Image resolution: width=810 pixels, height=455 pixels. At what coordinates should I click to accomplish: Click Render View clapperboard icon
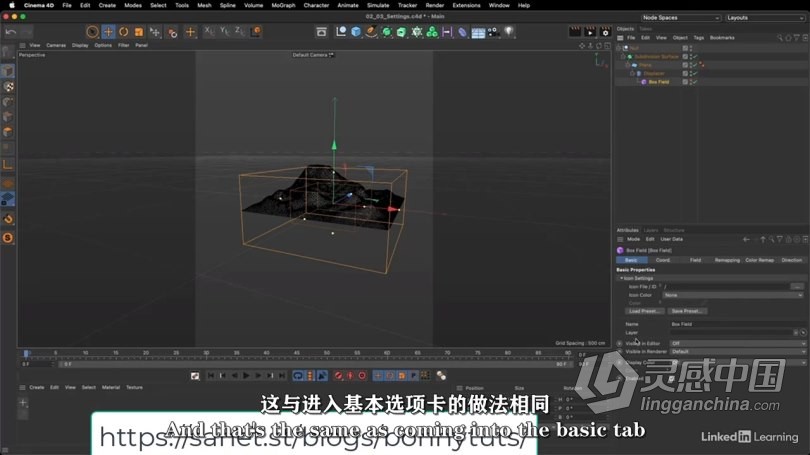pyautogui.click(x=574, y=32)
